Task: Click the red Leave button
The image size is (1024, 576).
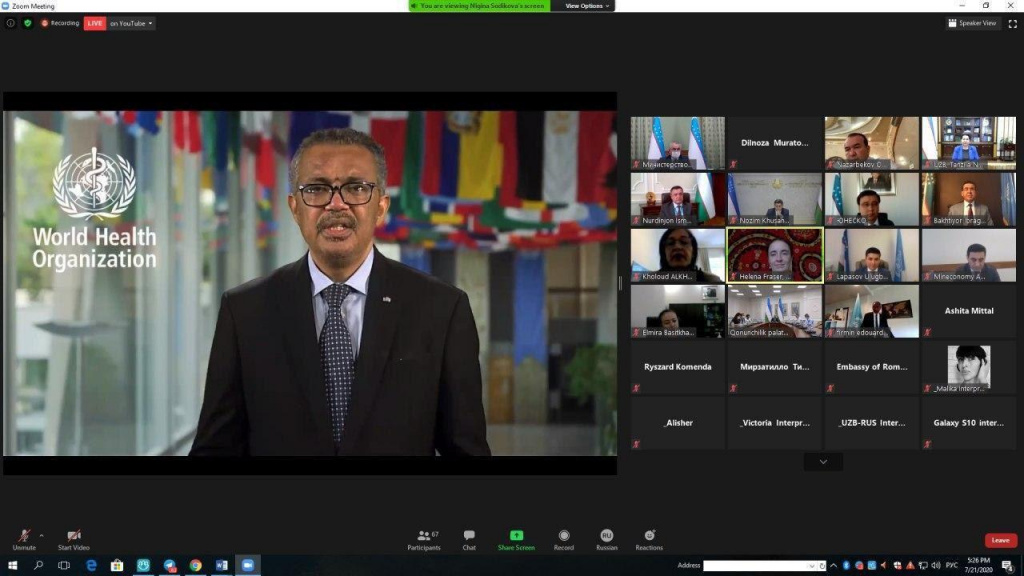Action: (x=1000, y=540)
